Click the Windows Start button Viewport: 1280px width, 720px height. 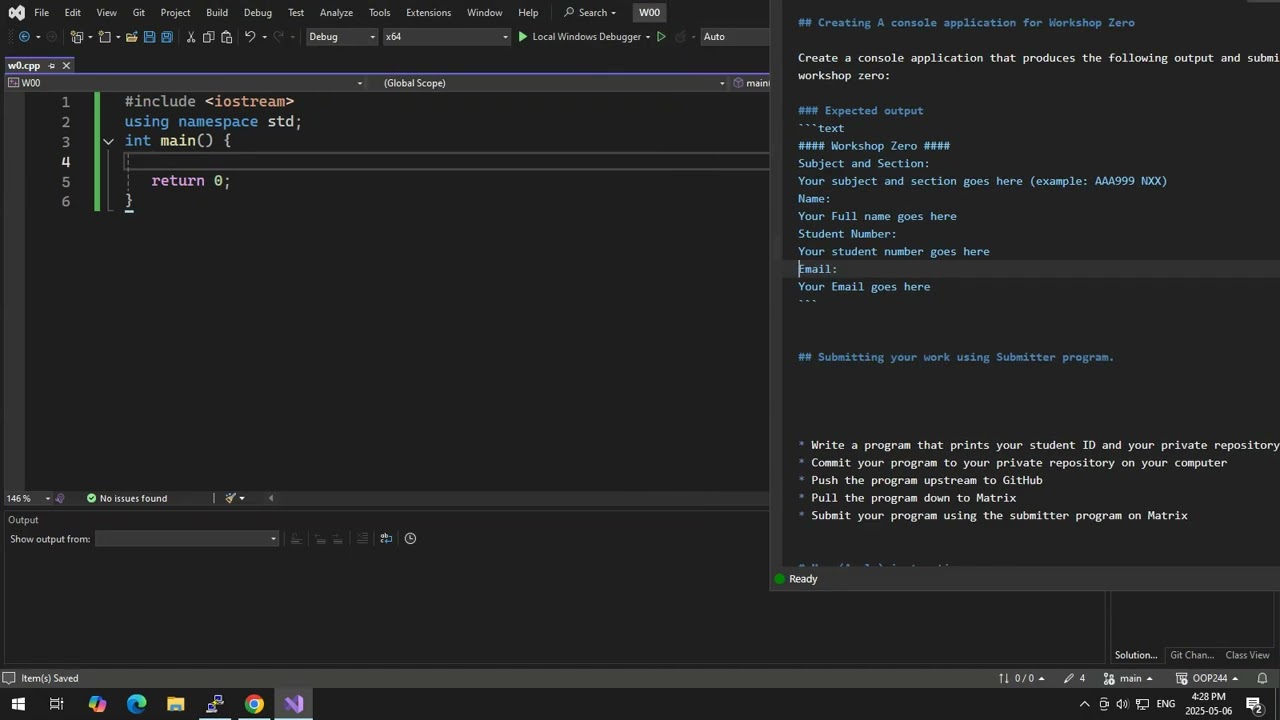click(18, 704)
